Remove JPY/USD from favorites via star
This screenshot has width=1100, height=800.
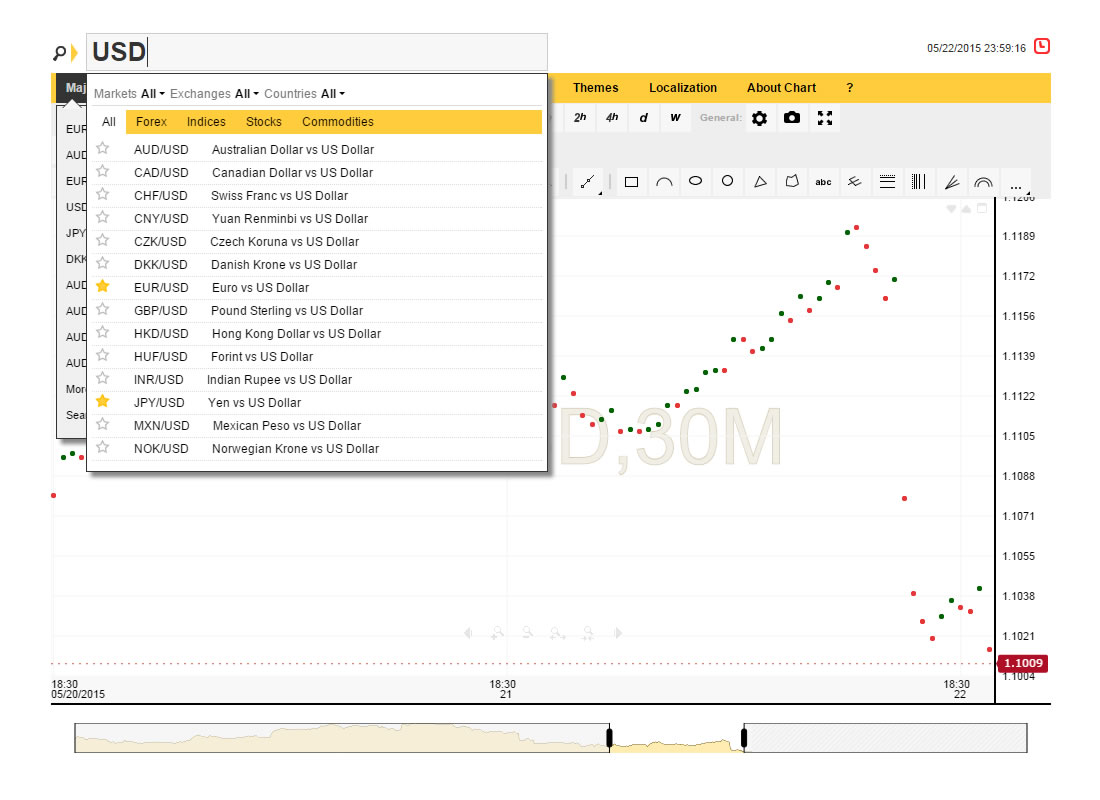102,402
